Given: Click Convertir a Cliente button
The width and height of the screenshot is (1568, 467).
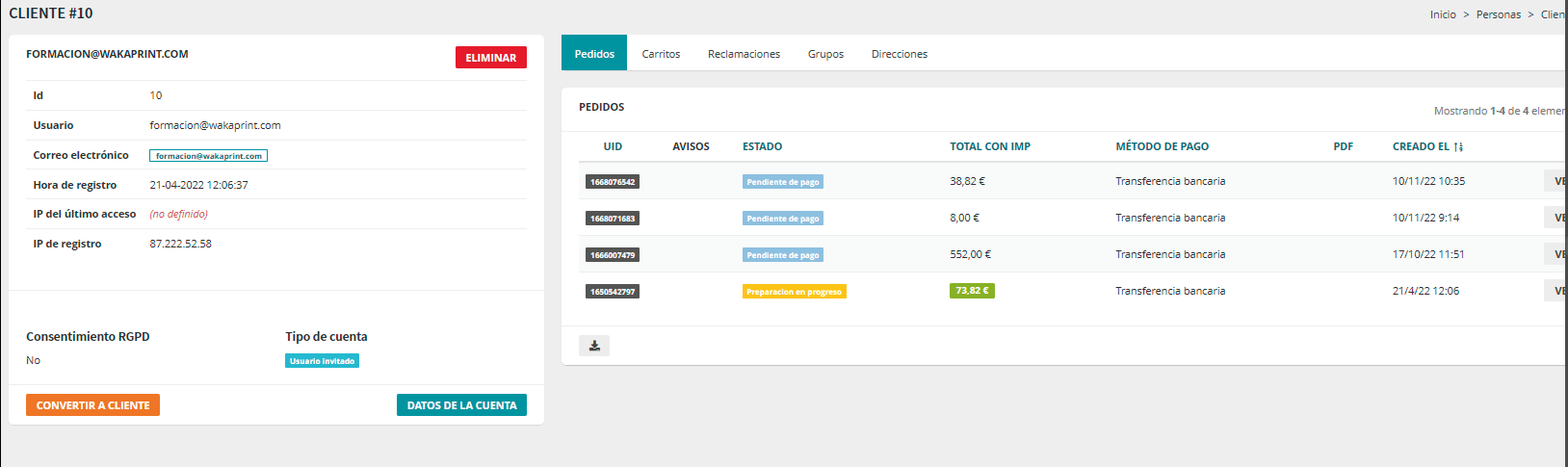Looking at the screenshot, I should click(x=92, y=405).
